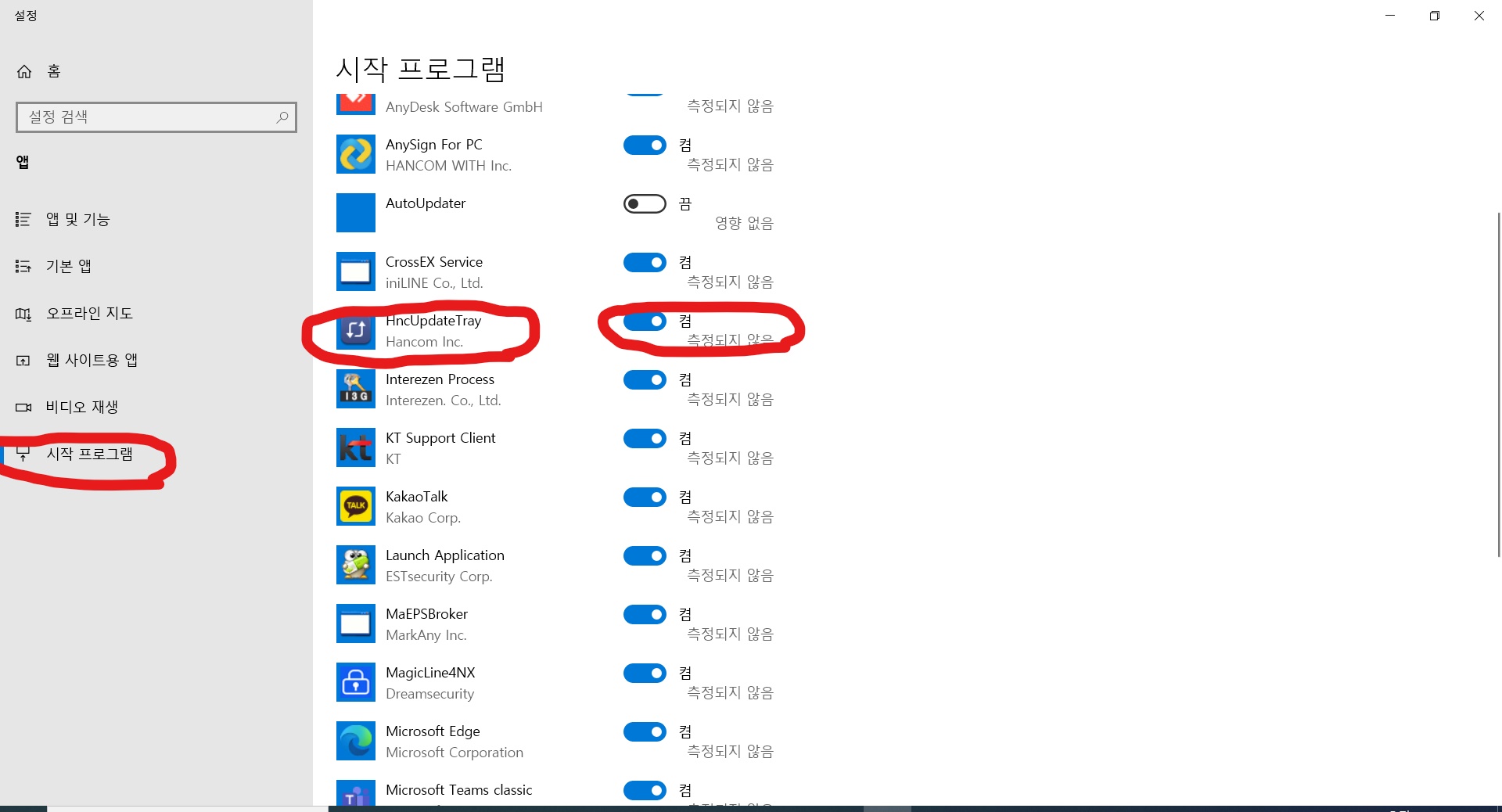Click the KT Support Client icon
The image size is (1502, 812).
click(356, 447)
